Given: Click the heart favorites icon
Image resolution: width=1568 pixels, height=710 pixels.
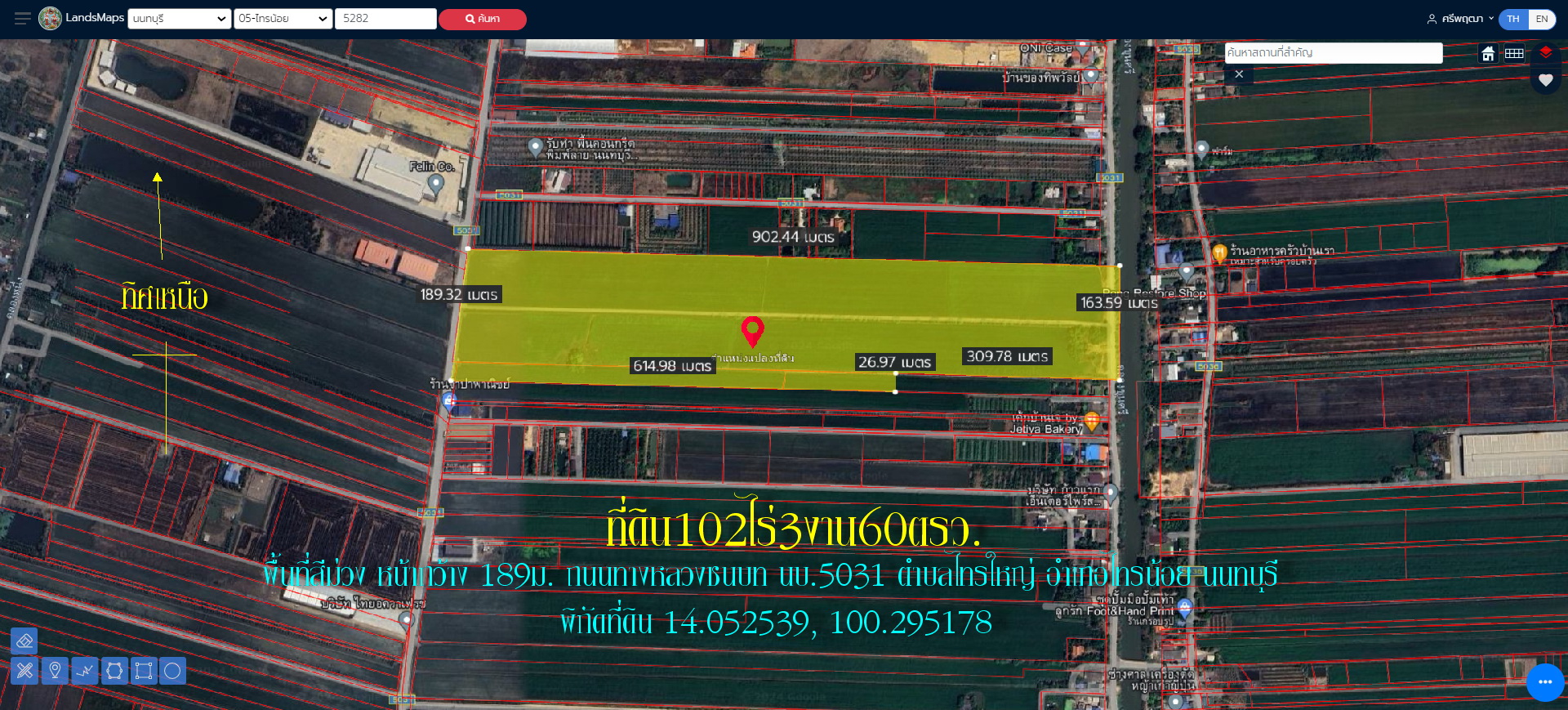Looking at the screenshot, I should 1546,80.
